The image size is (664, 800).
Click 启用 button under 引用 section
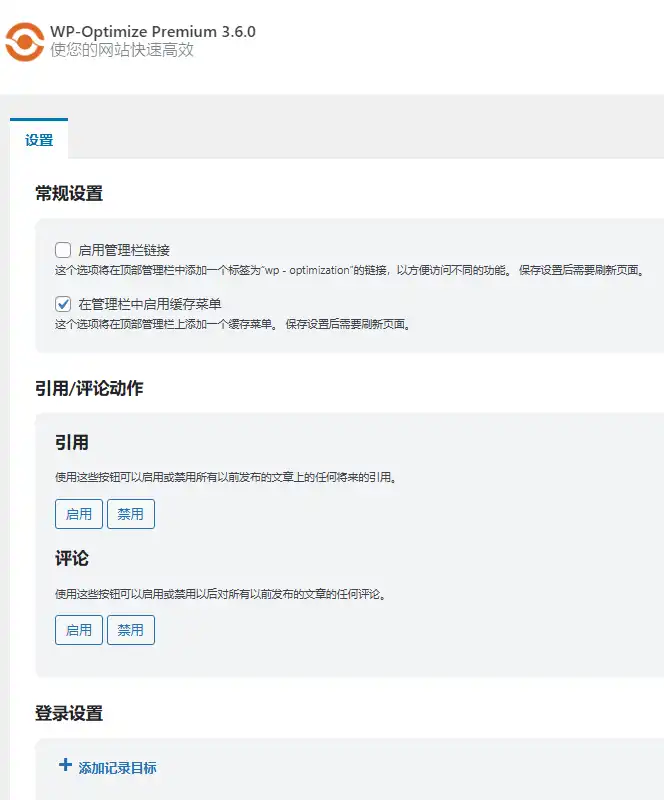click(x=79, y=514)
